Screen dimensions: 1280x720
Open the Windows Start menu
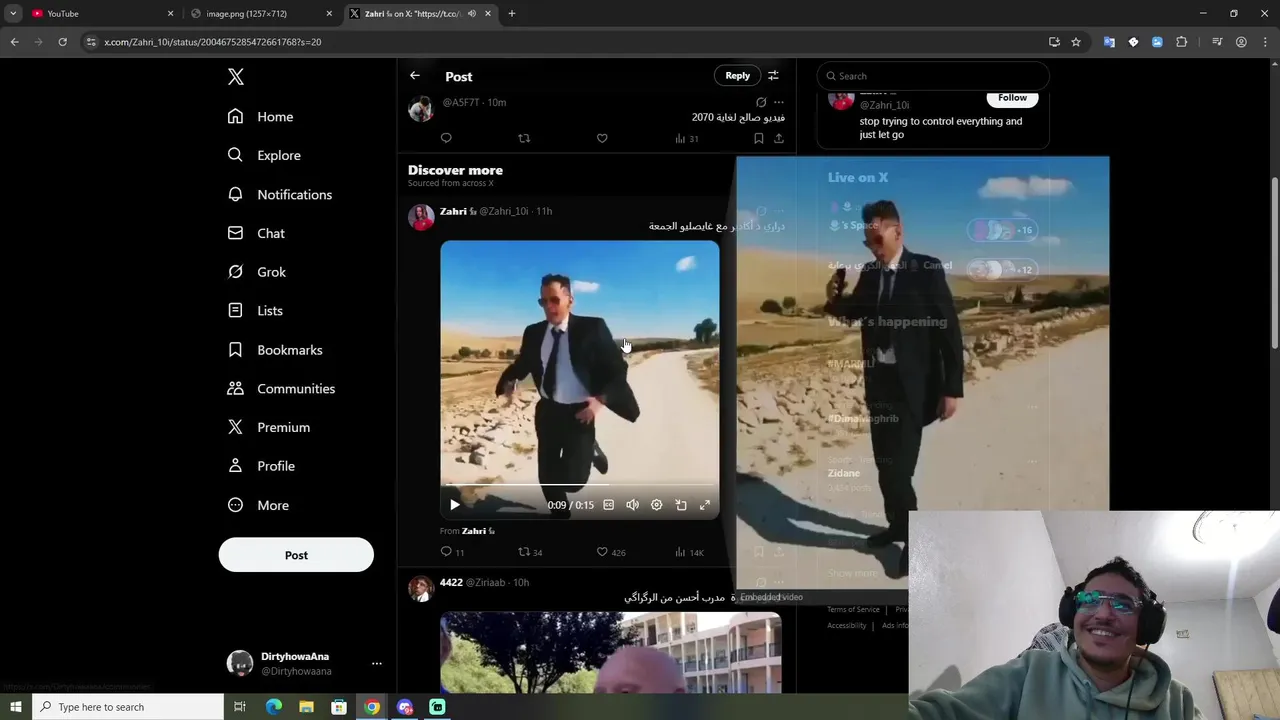(15, 707)
